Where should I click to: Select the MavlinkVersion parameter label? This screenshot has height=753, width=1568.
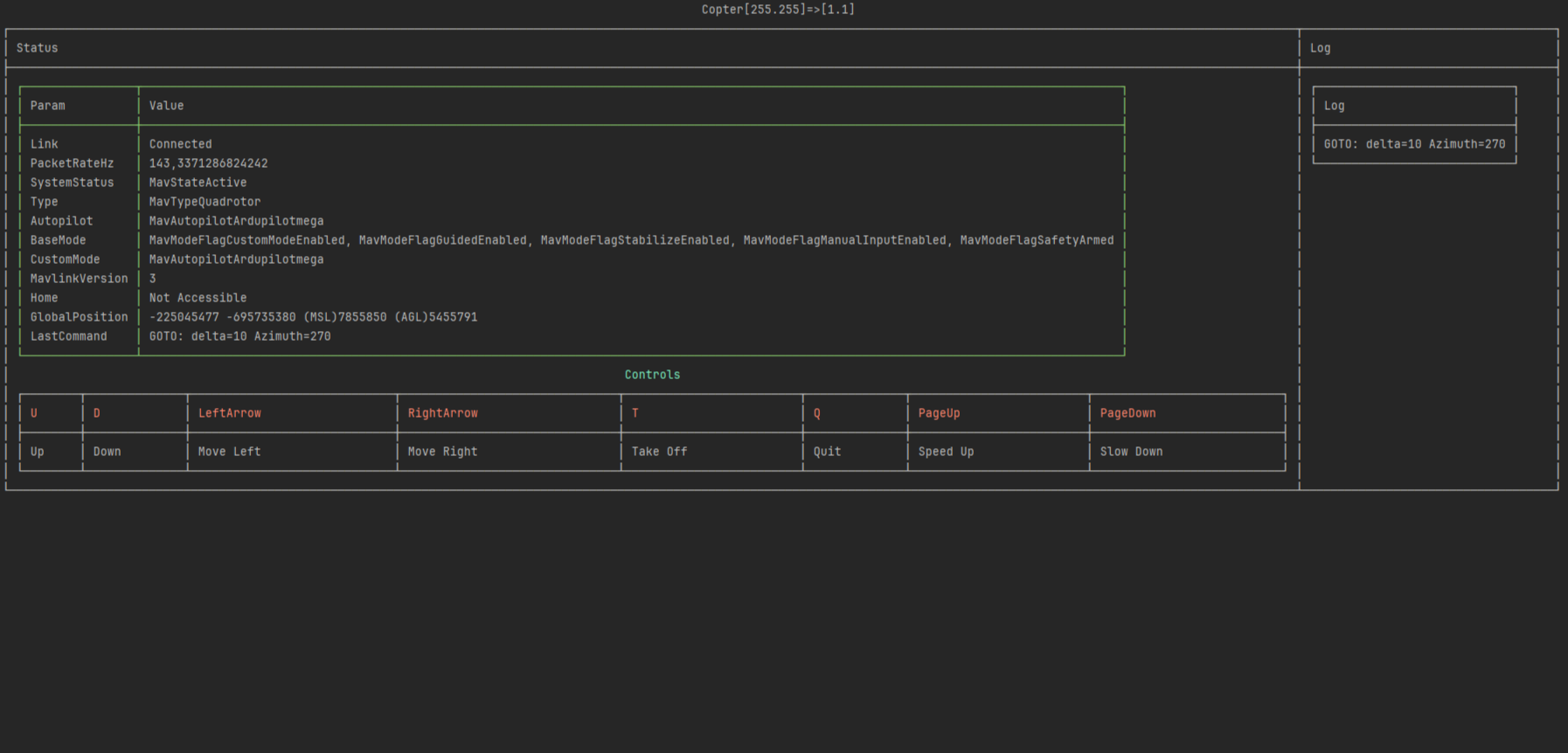click(79, 279)
